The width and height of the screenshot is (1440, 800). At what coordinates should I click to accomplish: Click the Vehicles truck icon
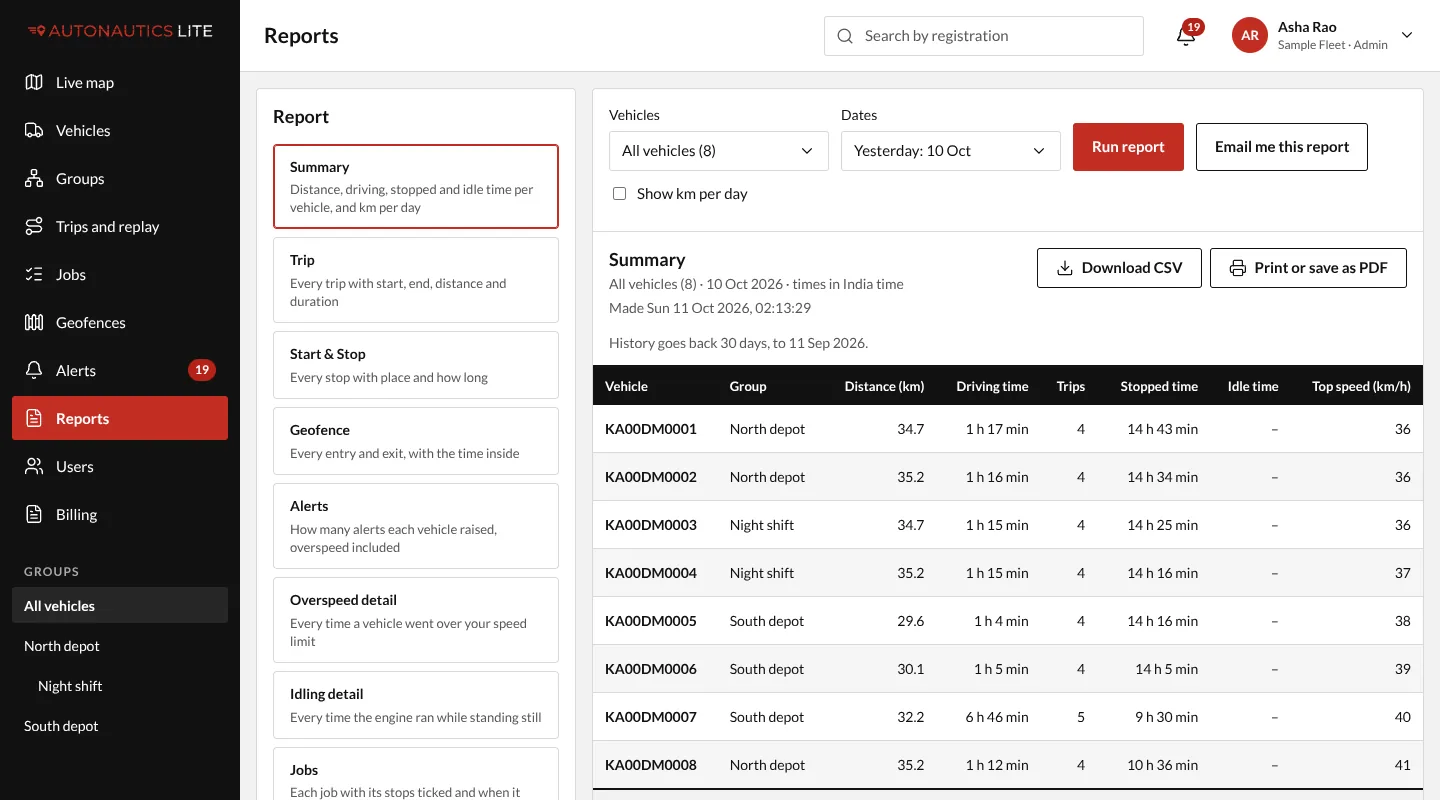(34, 131)
